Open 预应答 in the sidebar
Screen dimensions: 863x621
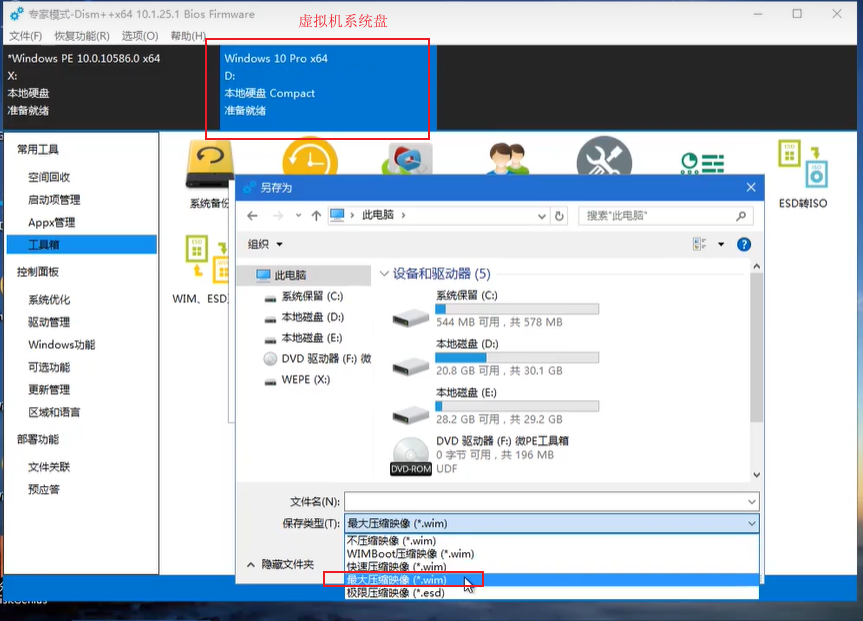(x=43, y=490)
